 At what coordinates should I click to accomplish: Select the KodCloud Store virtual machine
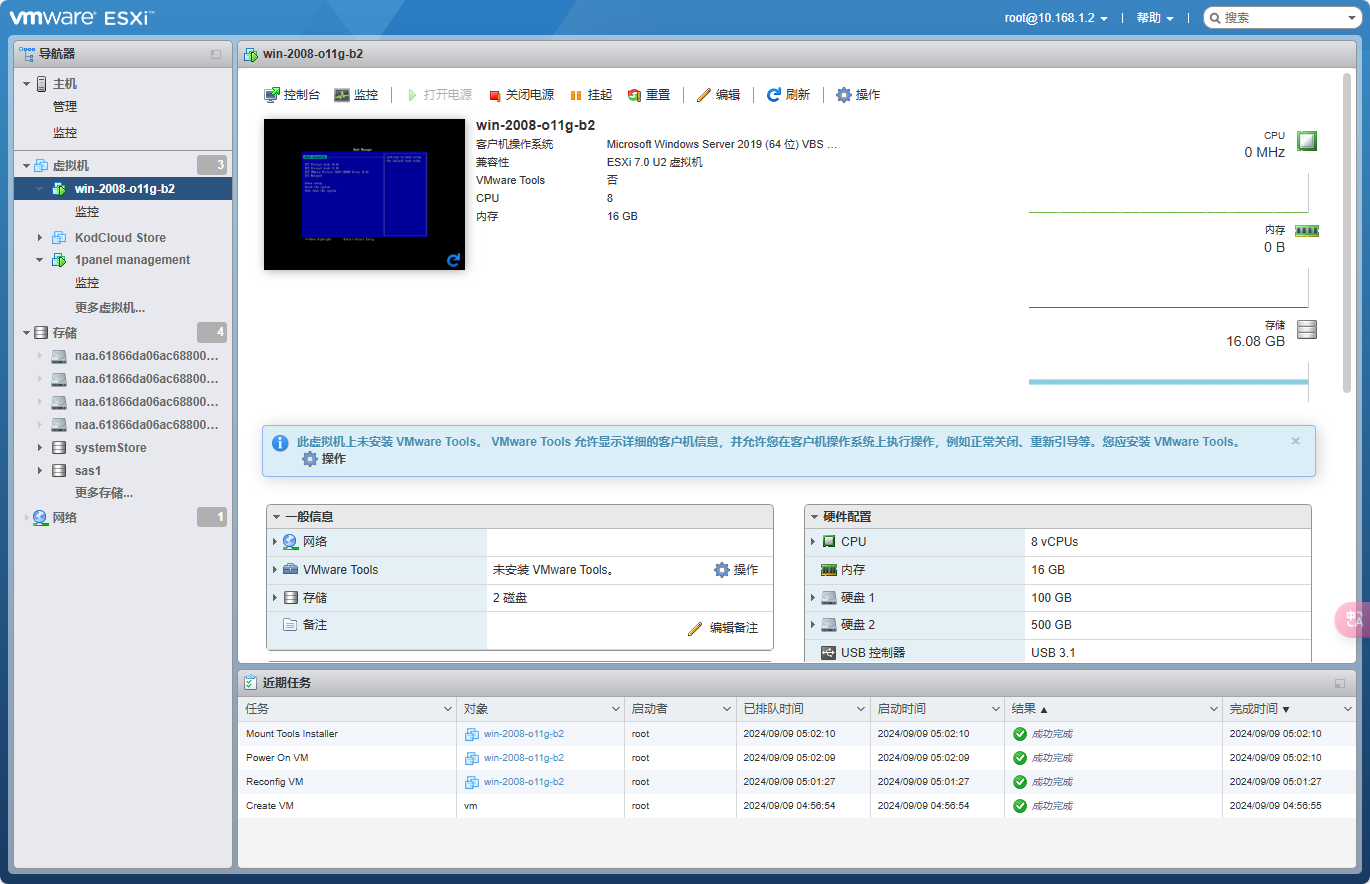point(120,238)
